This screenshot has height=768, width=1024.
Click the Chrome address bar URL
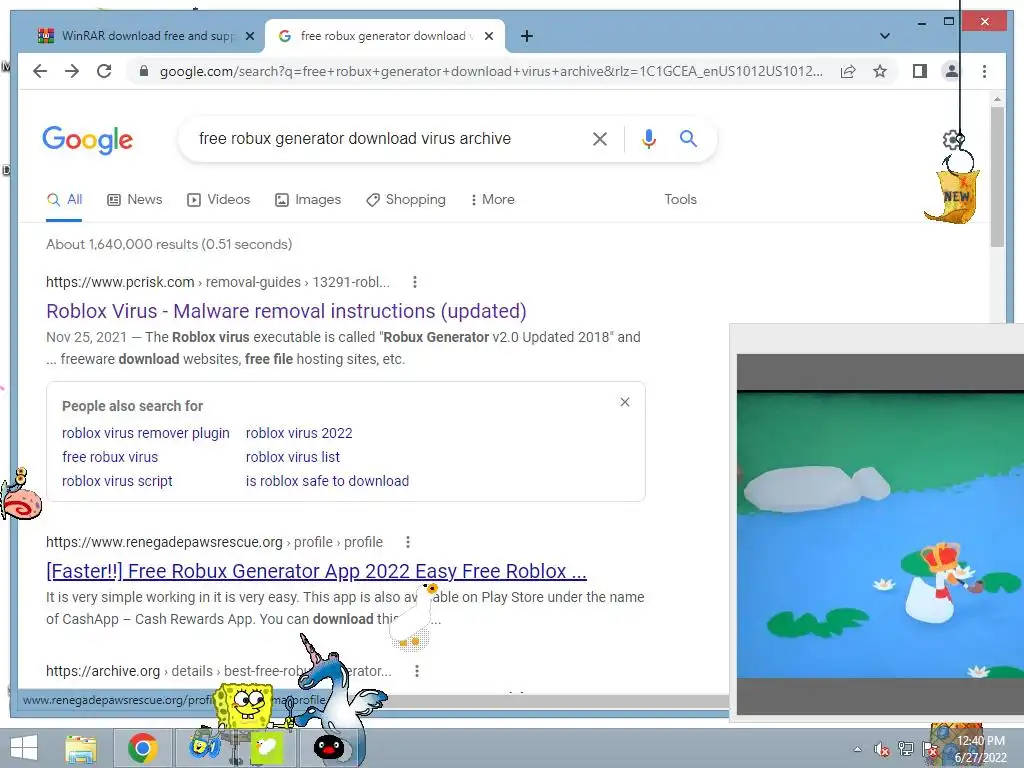pyautogui.click(x=491, y=71)
